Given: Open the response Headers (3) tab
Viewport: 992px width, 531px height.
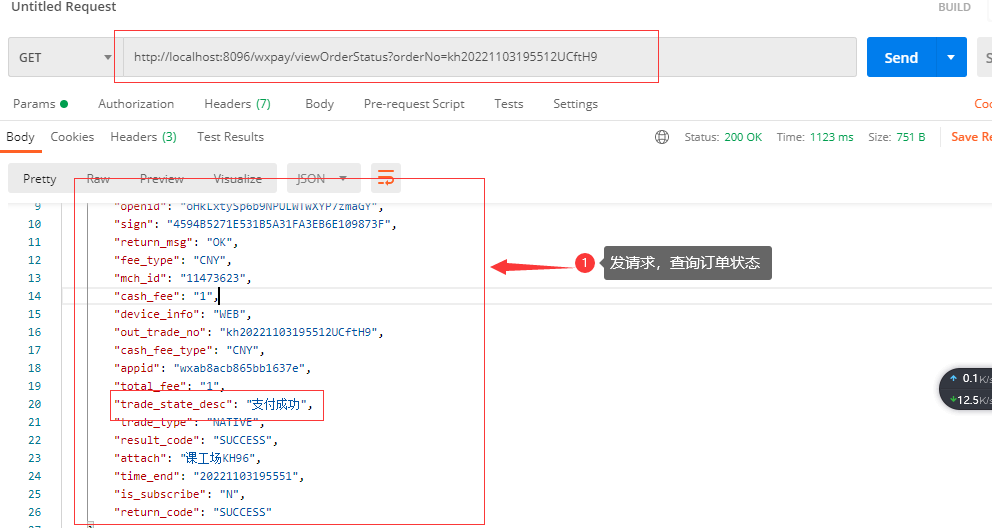Looking at the screenshot, I should tap(143, 137).
